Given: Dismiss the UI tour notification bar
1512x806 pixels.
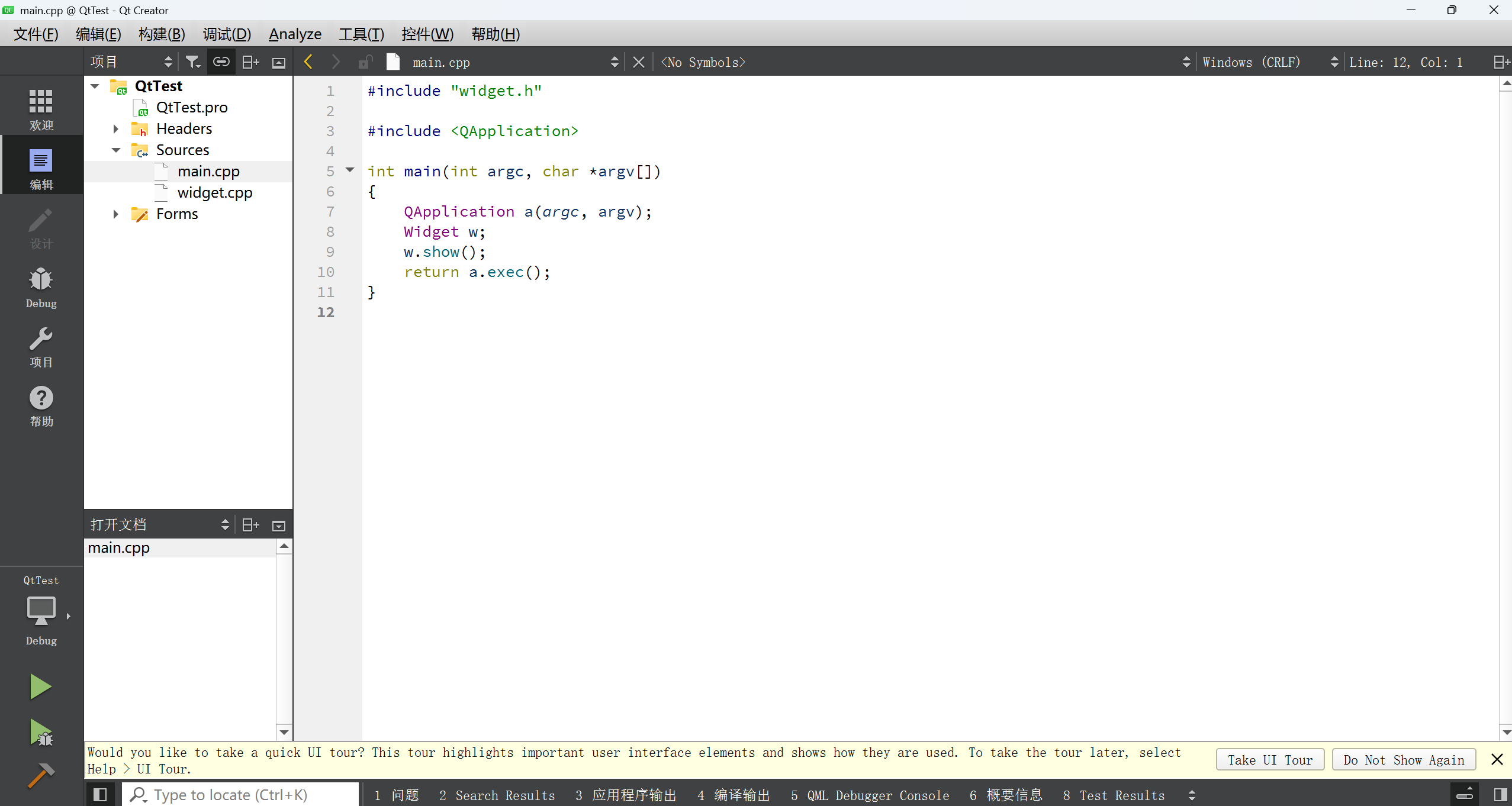Looking at the screenshot, I should coord(1497,760).
